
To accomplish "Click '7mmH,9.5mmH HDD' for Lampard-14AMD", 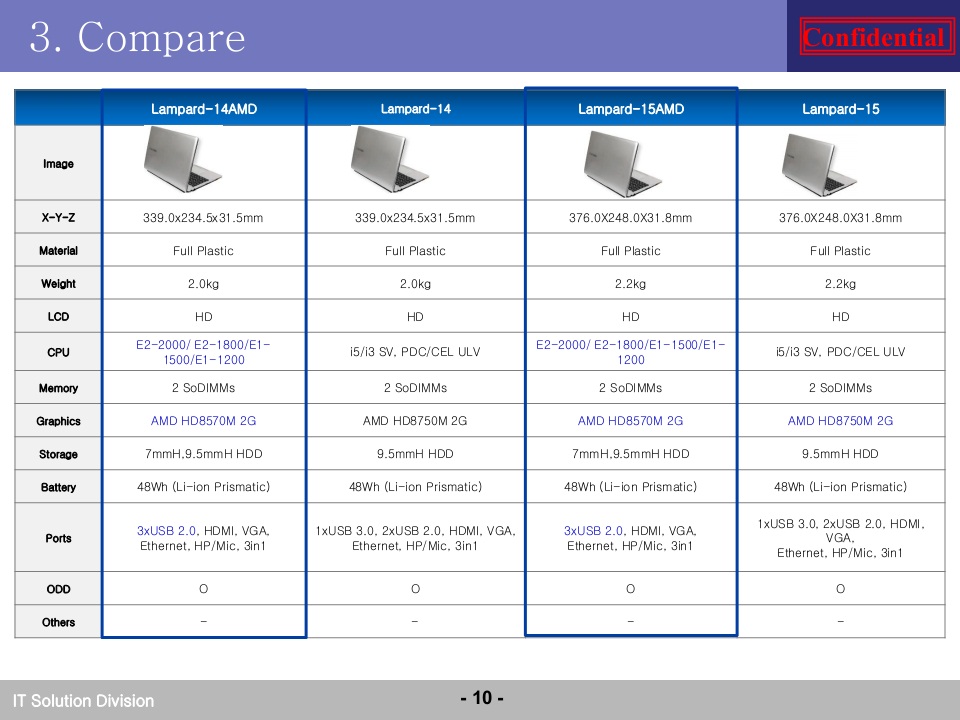I will coord(203,454).
